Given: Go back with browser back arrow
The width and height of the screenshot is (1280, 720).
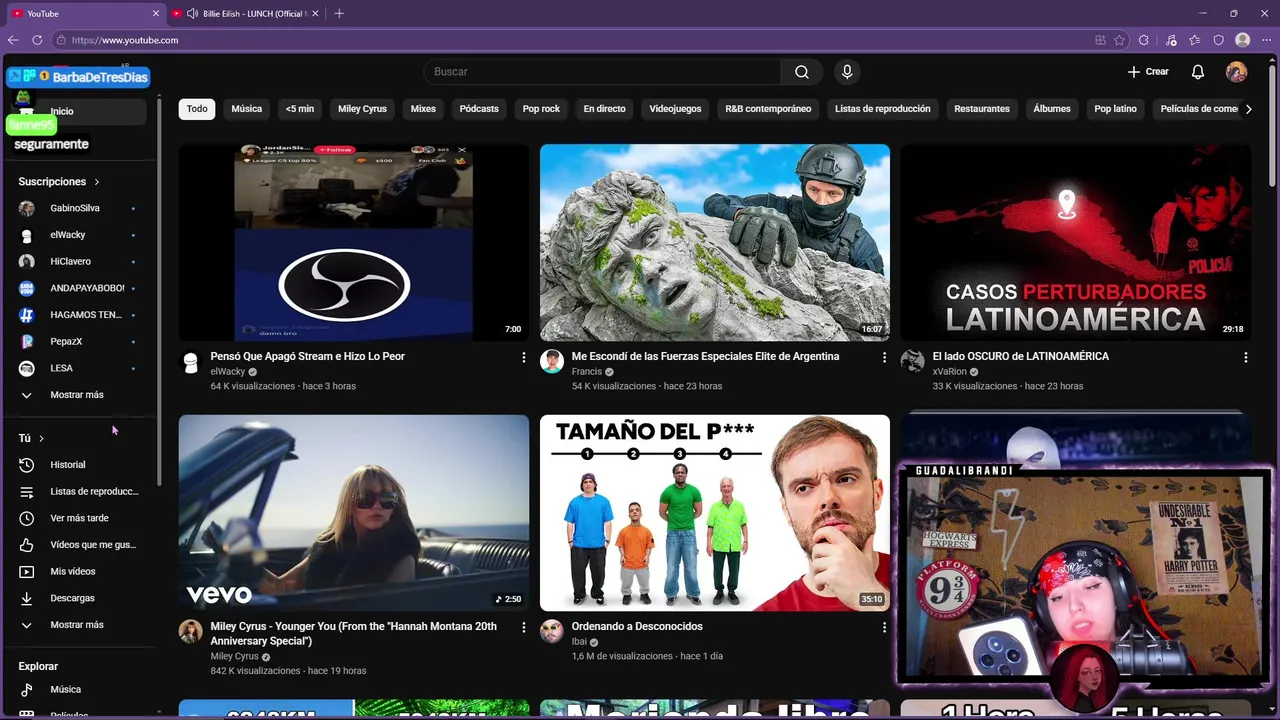Looking at the screenshot, I should (x=13, y=40).
